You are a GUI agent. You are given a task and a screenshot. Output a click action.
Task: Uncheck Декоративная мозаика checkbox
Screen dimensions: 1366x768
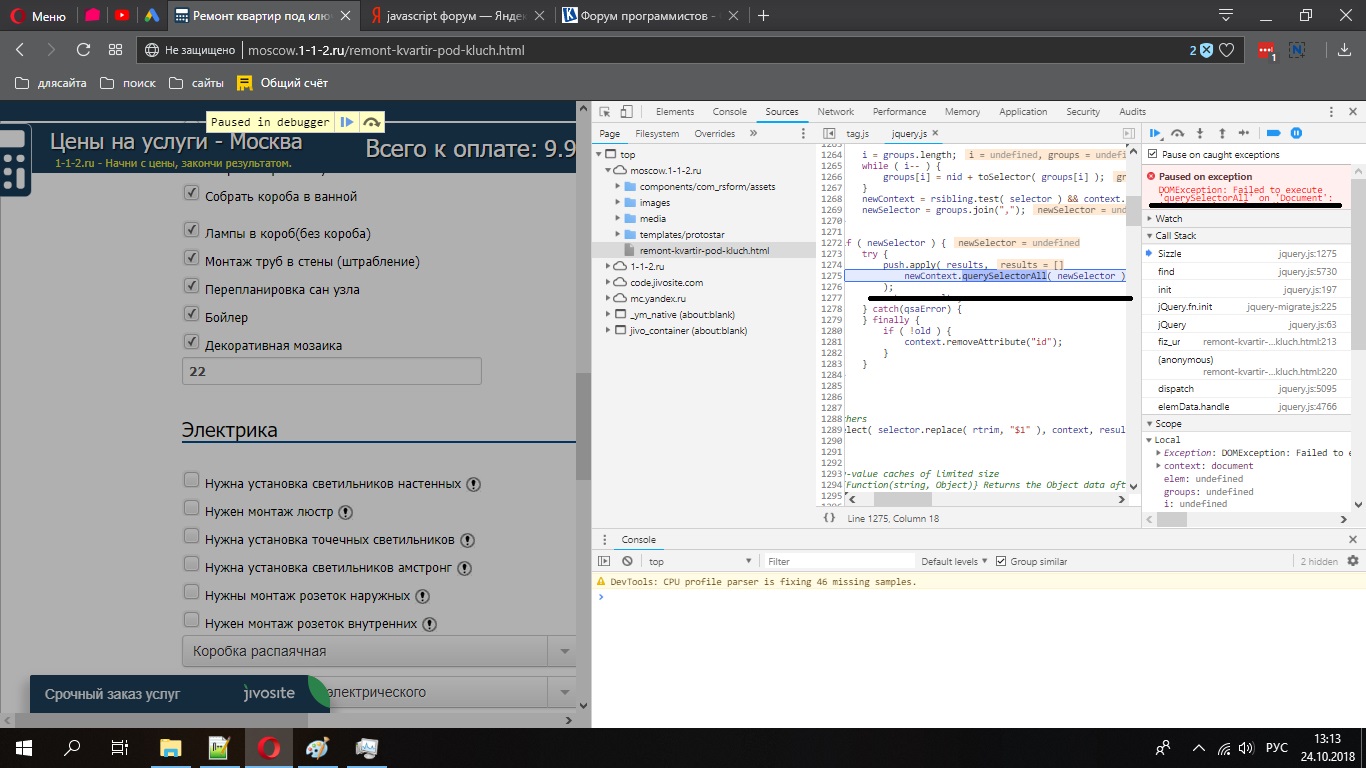[x=191, y=343]
